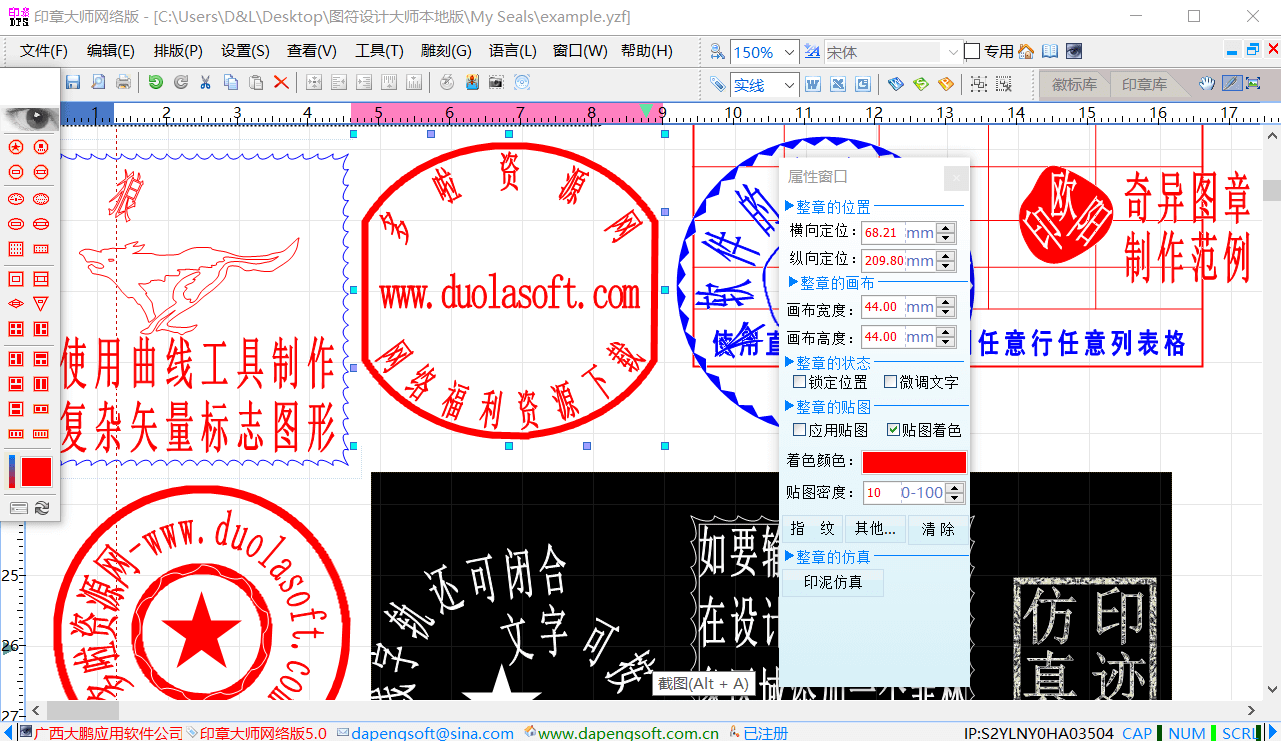Choose the rhombus seal template
1281x741 pixels.
pos(16,303)
